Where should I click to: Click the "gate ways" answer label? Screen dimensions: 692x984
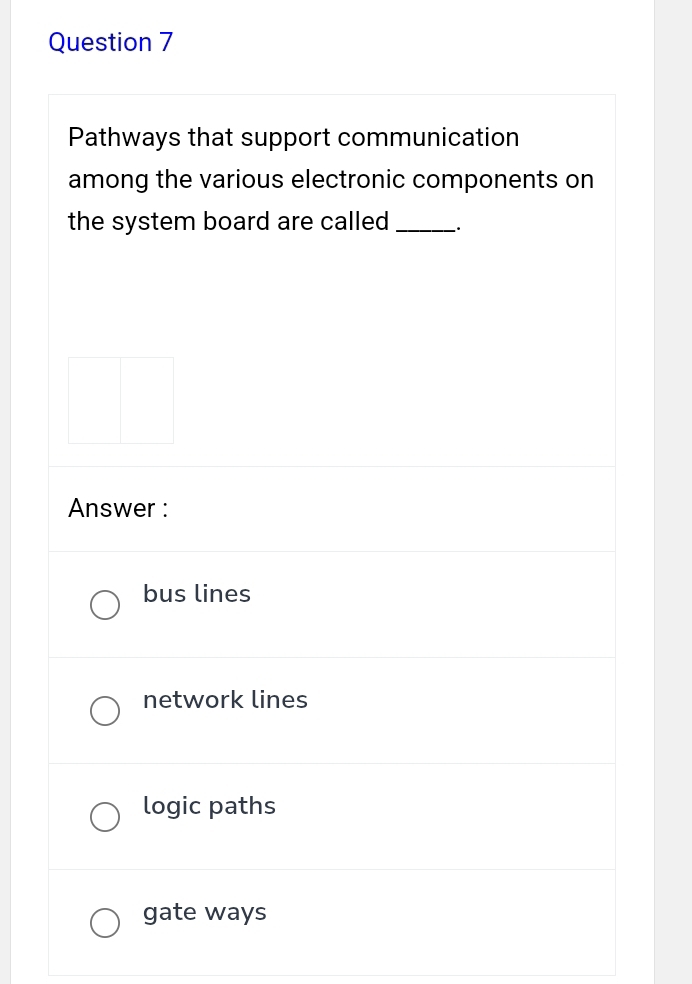[205, 912]
